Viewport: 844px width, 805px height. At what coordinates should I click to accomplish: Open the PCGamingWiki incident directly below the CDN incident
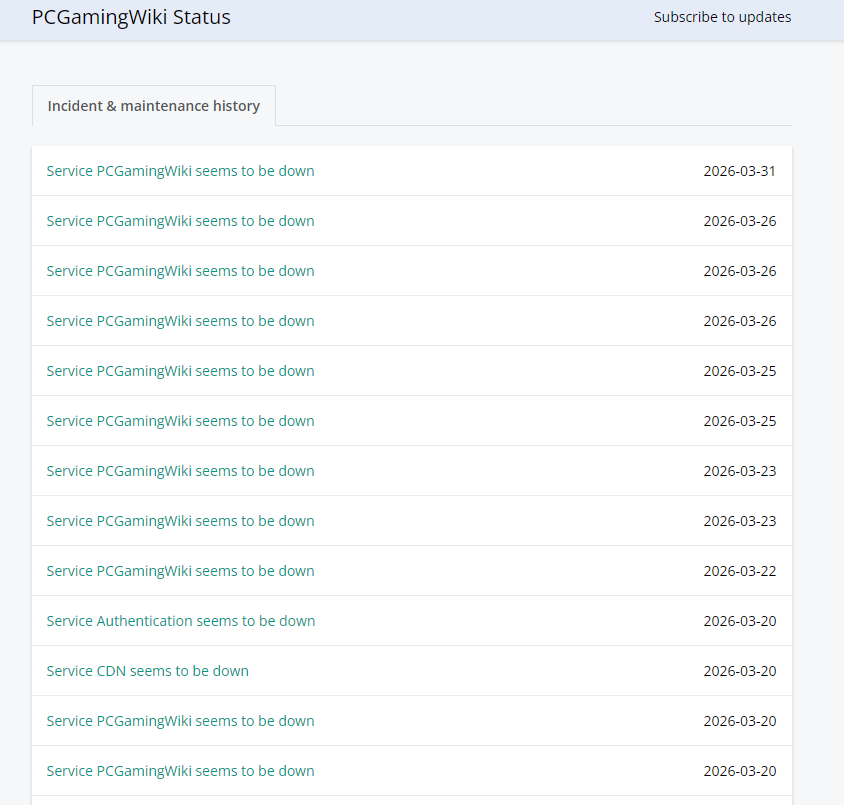(x=180, y=721)
